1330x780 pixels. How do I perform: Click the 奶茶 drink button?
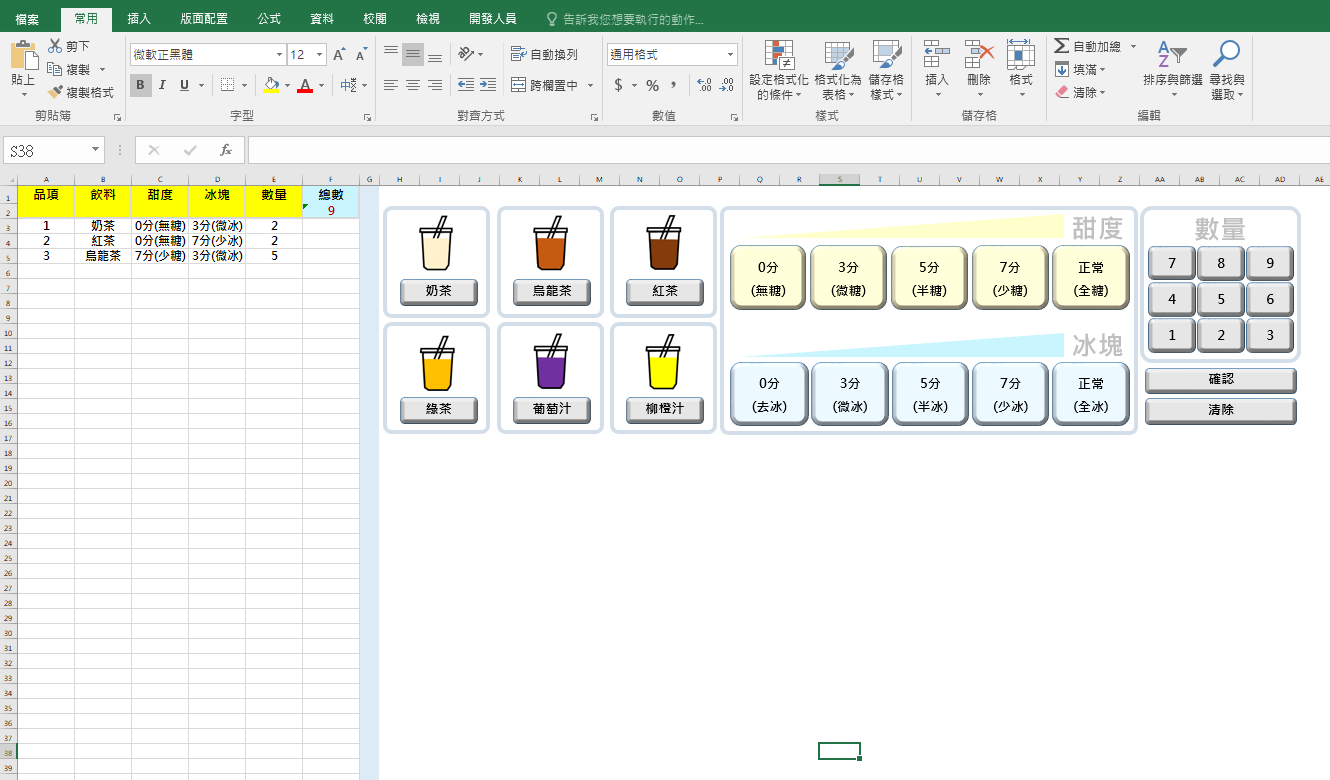click(x=438, y=292)
